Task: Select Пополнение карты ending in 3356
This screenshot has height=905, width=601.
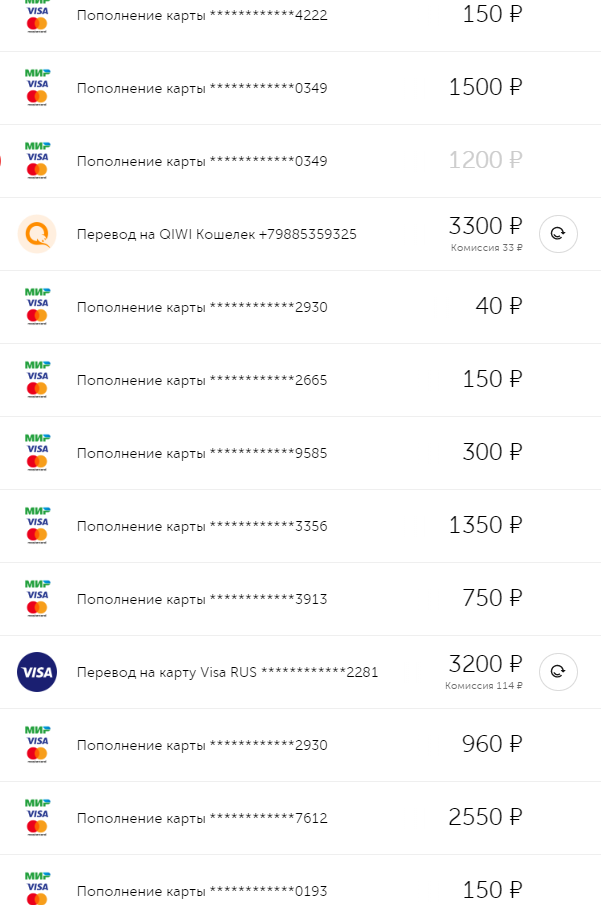Action: click(x=201, y=527)
